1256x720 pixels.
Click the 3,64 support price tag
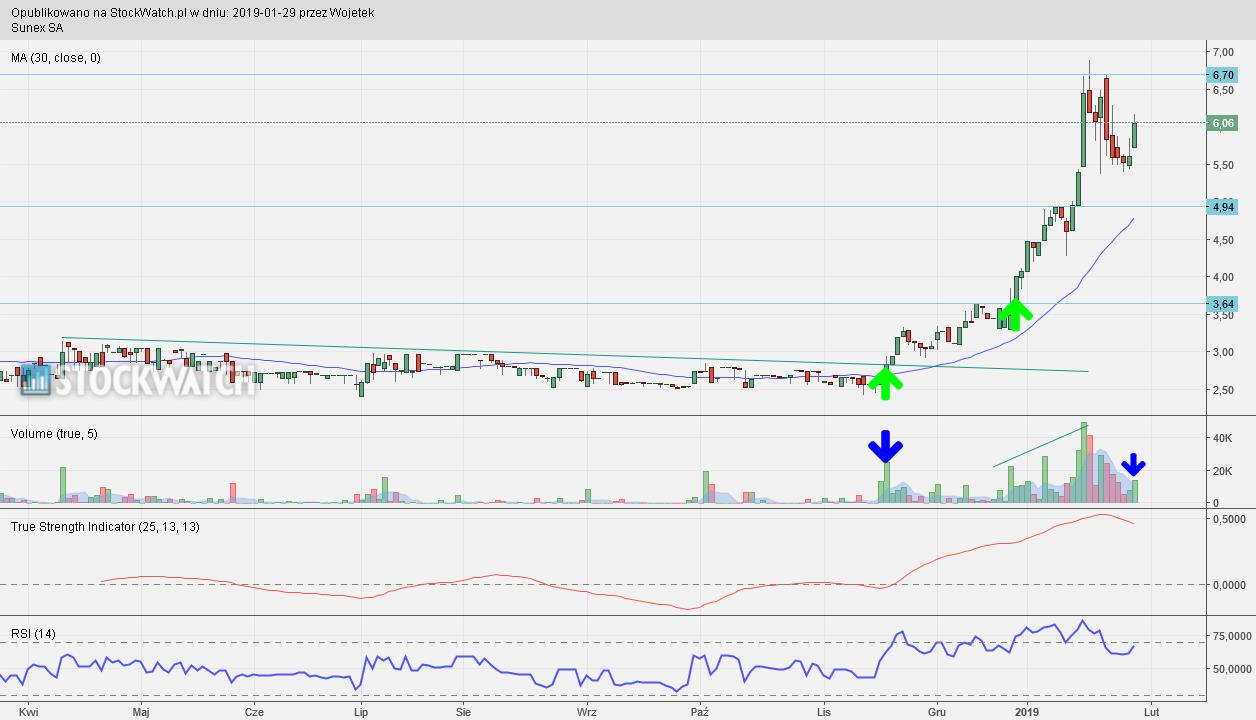[1222, 304]
